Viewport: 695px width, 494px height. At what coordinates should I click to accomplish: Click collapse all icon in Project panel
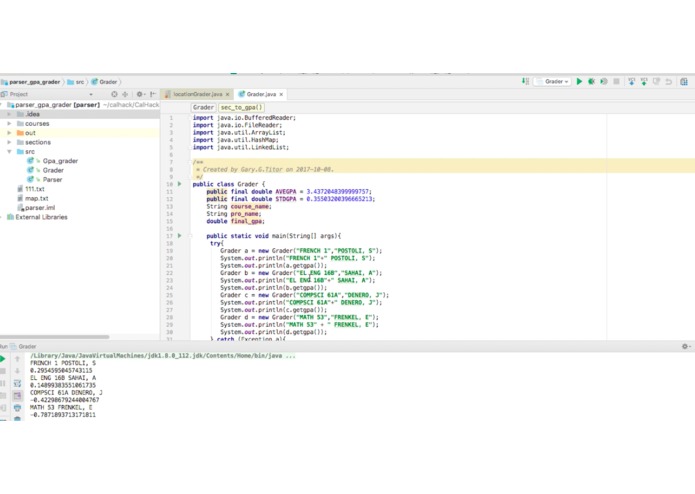point(125,94)
